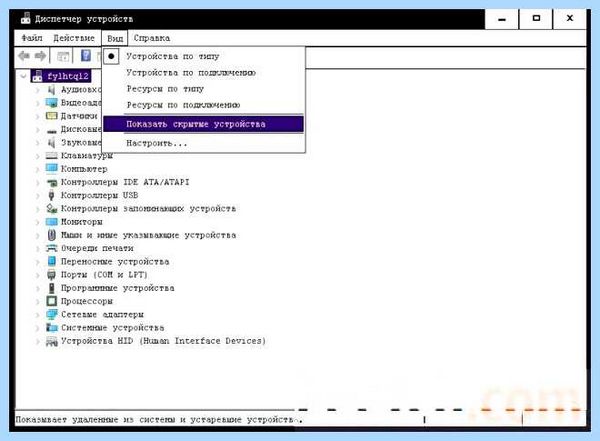Choose Ресурсы по подключению menu item
This screenshot has width=600, height=441.
pyautogui.click(x=204, y=105)
